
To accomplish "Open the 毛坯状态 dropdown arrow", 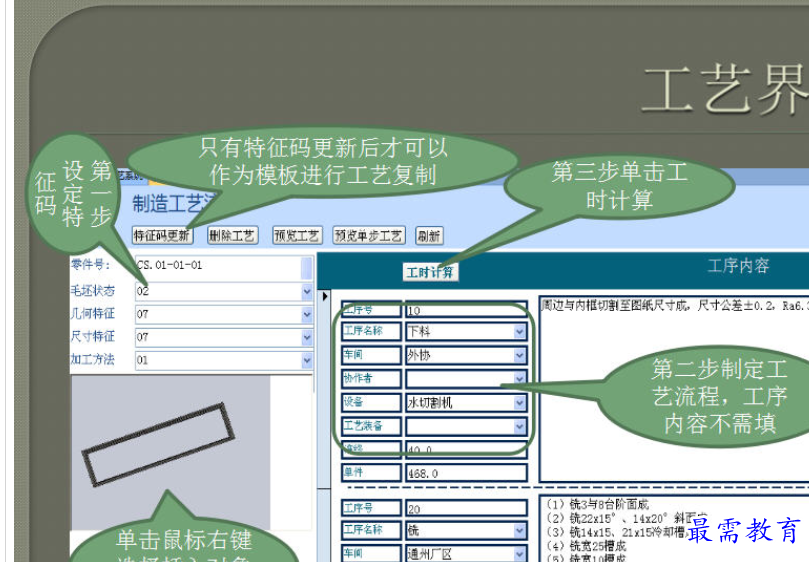I will (x=307, y=292).
